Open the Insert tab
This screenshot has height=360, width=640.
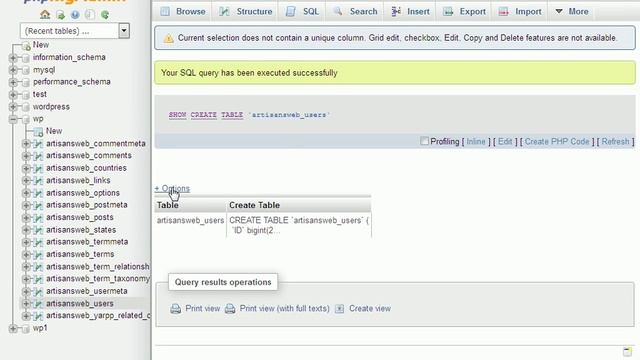click(x=410, y=11)
